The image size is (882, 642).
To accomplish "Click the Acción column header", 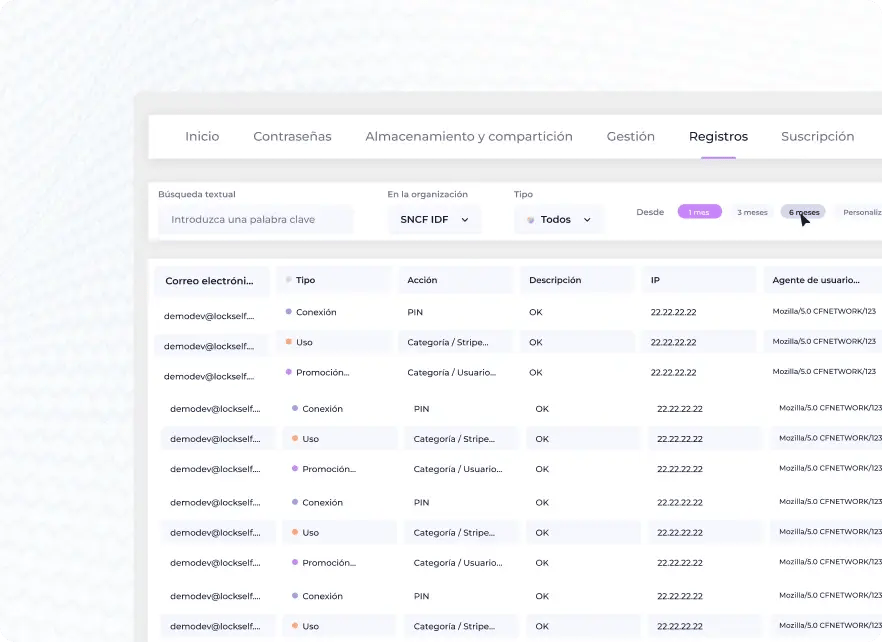I will point(454,280).
